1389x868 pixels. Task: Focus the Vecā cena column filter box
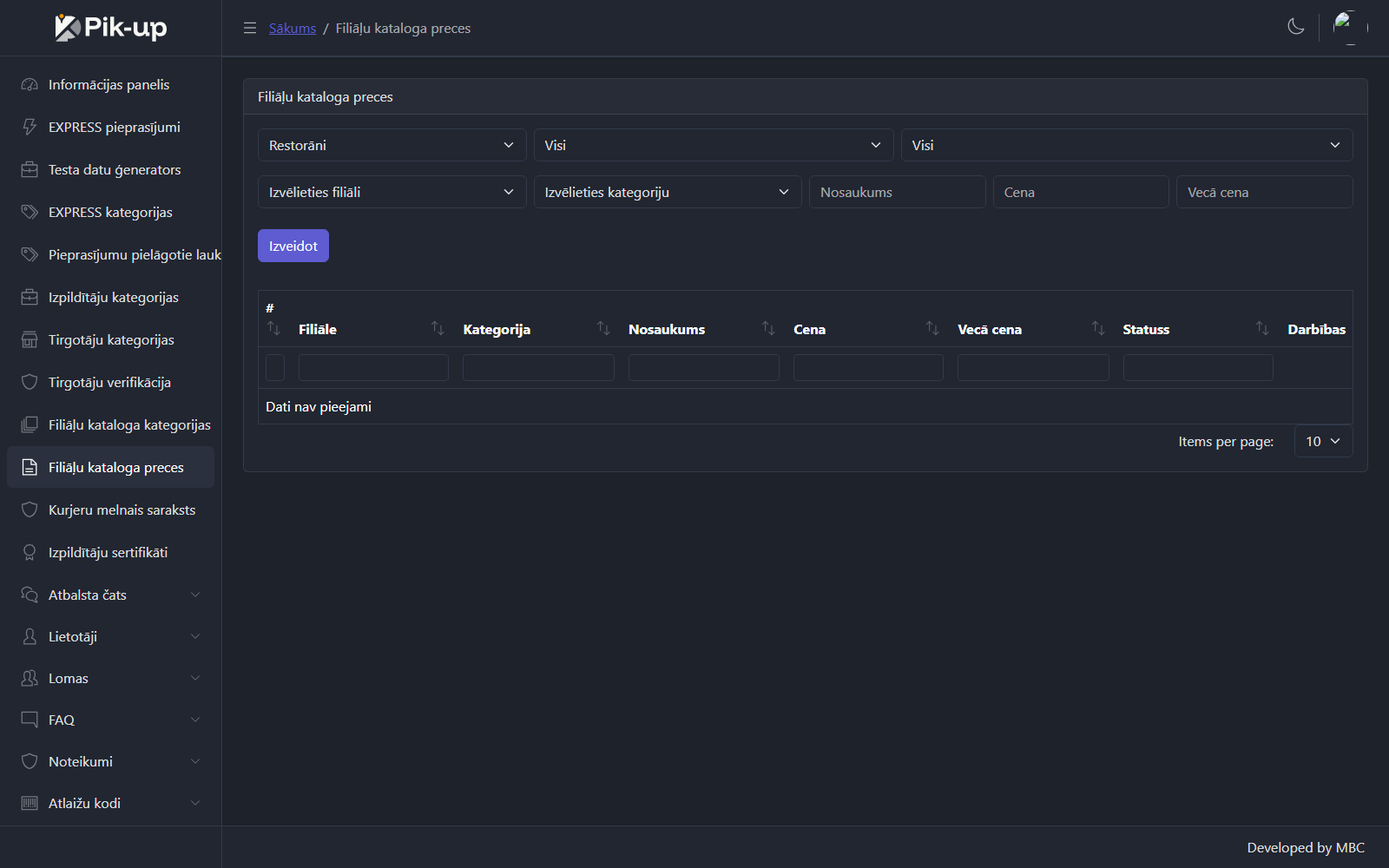point(1033,367)
